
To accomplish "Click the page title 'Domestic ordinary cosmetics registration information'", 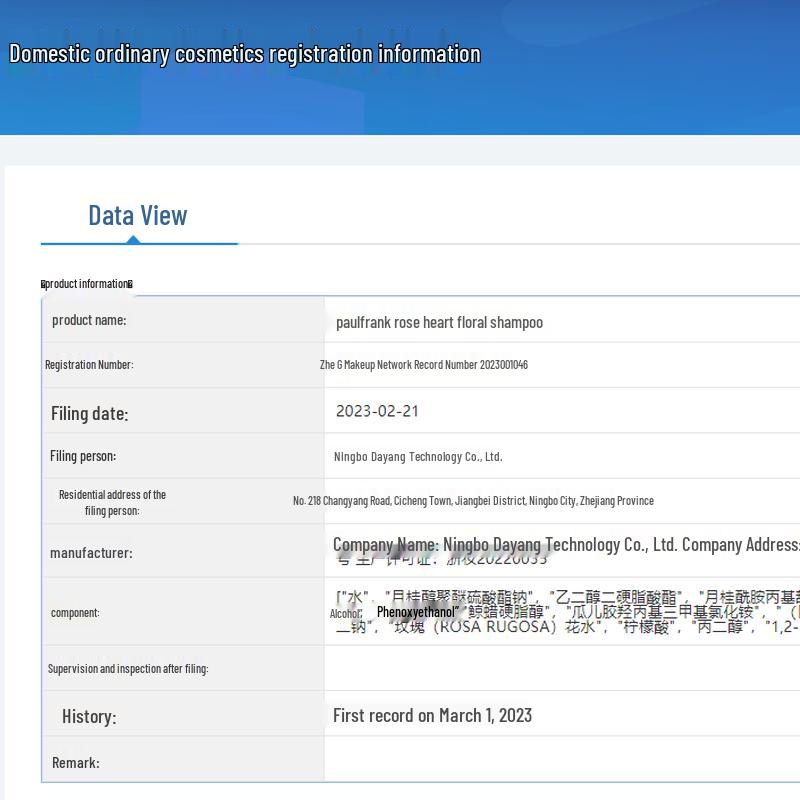I will click(244, 54).
